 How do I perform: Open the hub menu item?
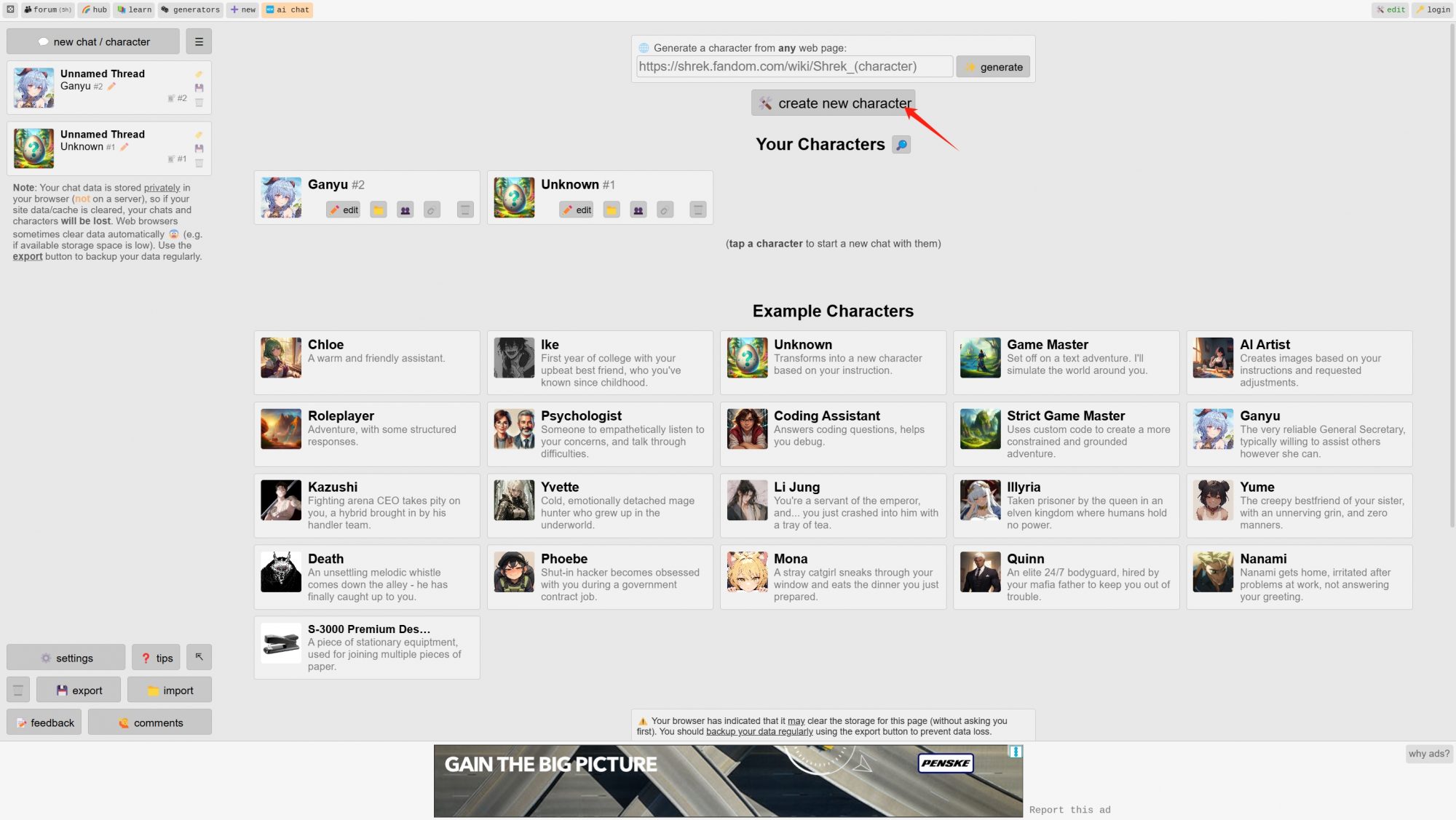point(94,9)
